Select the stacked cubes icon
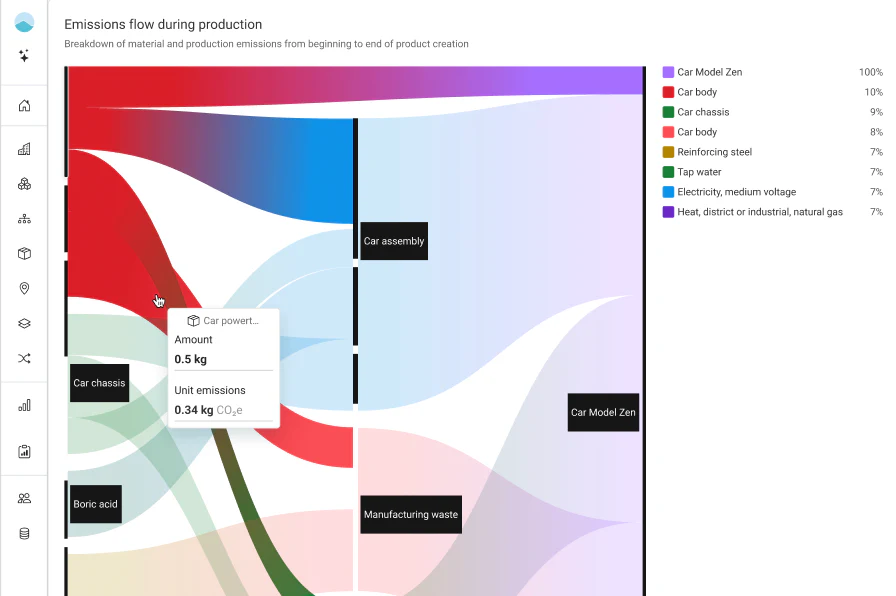 (24, 184)
